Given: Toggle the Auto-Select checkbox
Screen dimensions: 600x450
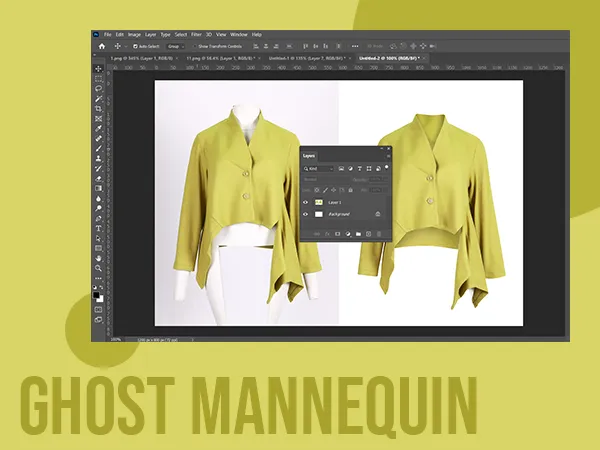Looking at the screenshot, I should [135, 46].
